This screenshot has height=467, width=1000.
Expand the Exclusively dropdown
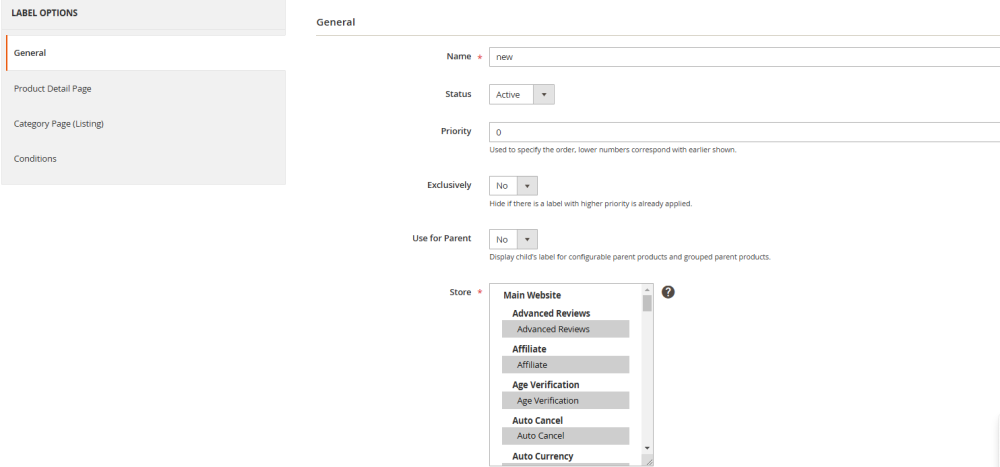514,186
